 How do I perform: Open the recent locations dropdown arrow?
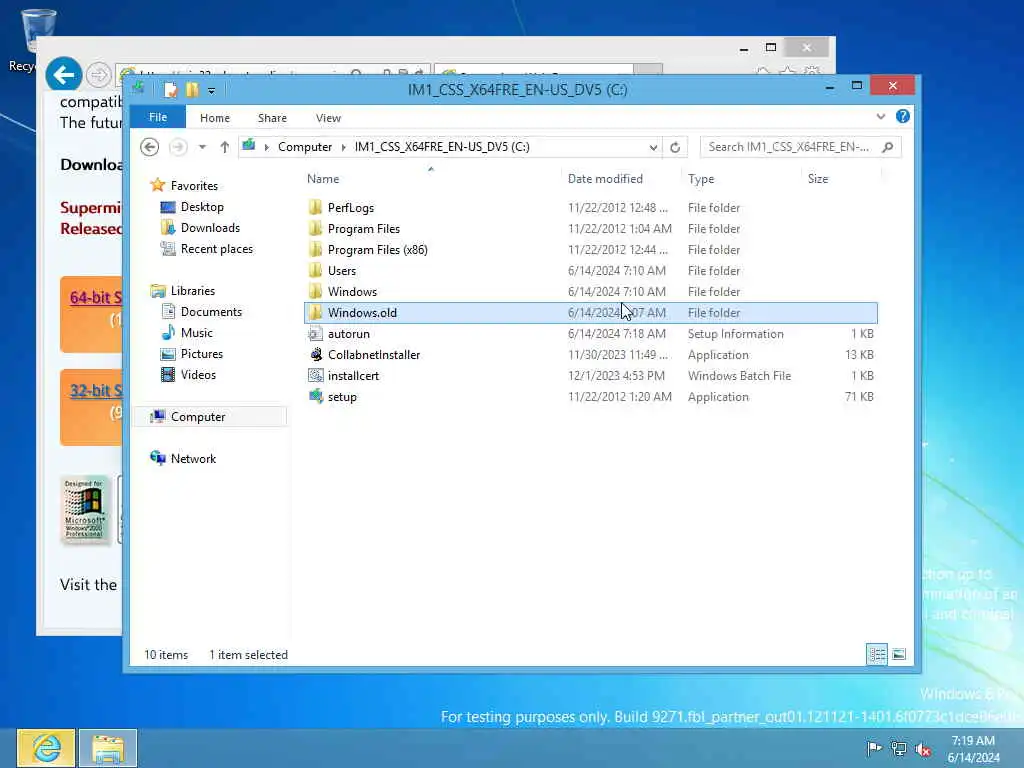[x=202, y=147]
